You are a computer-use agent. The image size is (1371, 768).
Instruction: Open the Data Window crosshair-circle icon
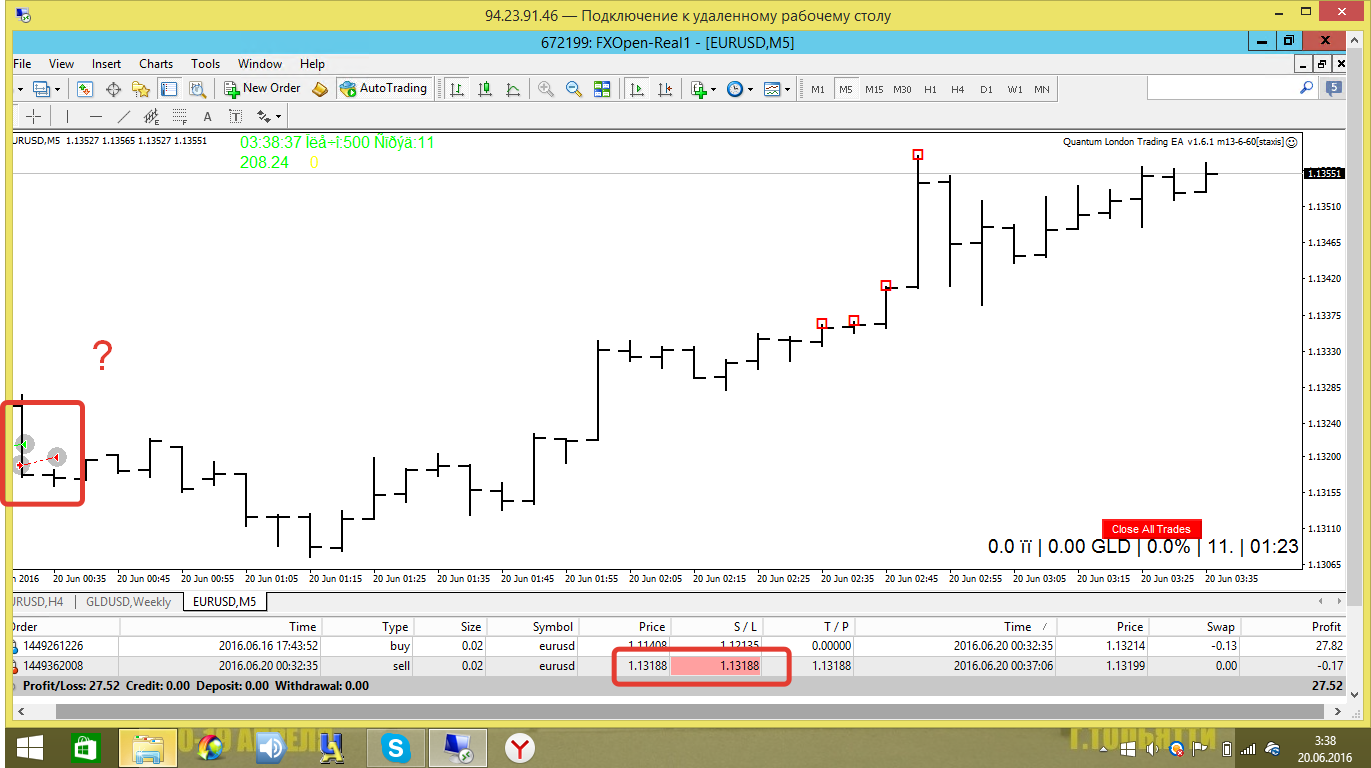coord(113,89)
